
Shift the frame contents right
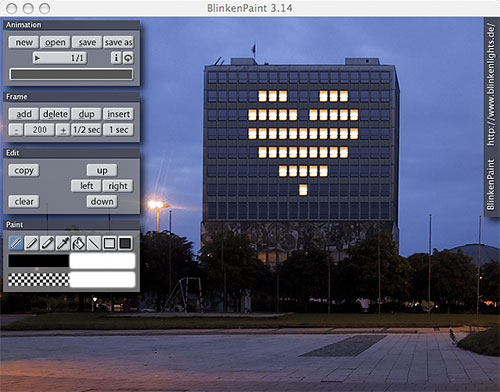click(118, 186)
